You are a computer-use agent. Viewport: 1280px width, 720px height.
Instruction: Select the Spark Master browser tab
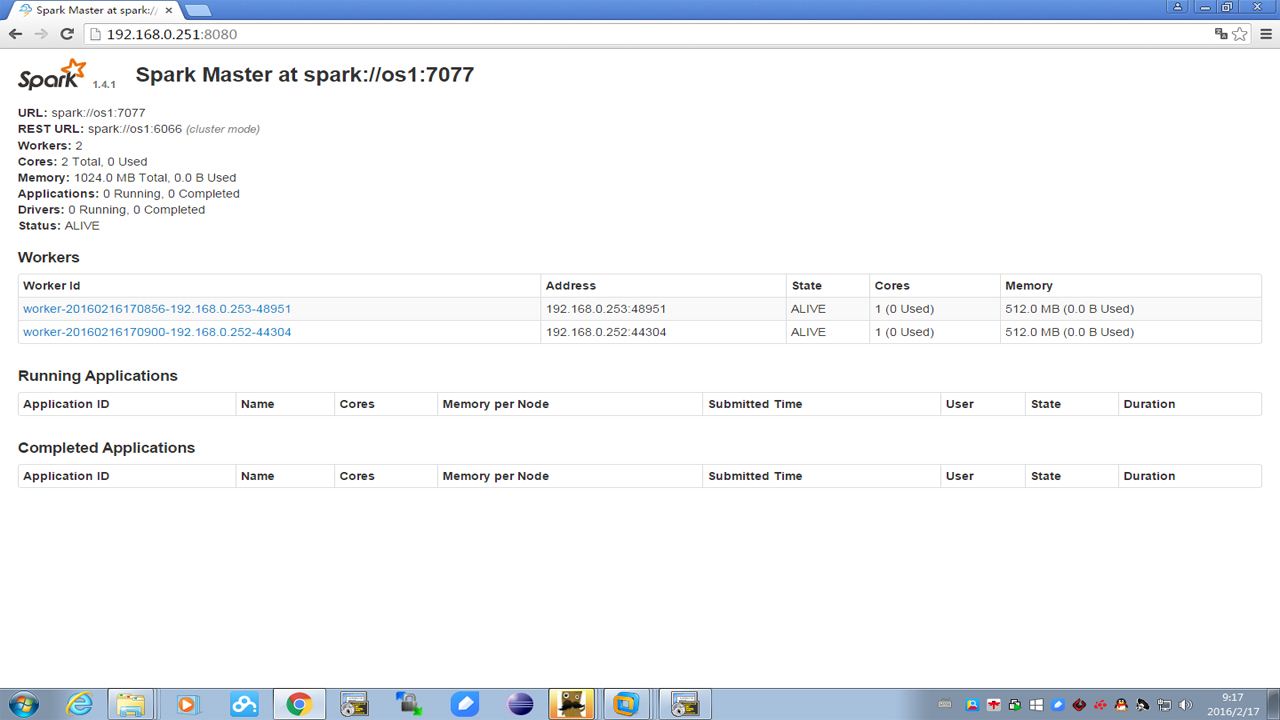click(x=92, y=10)
